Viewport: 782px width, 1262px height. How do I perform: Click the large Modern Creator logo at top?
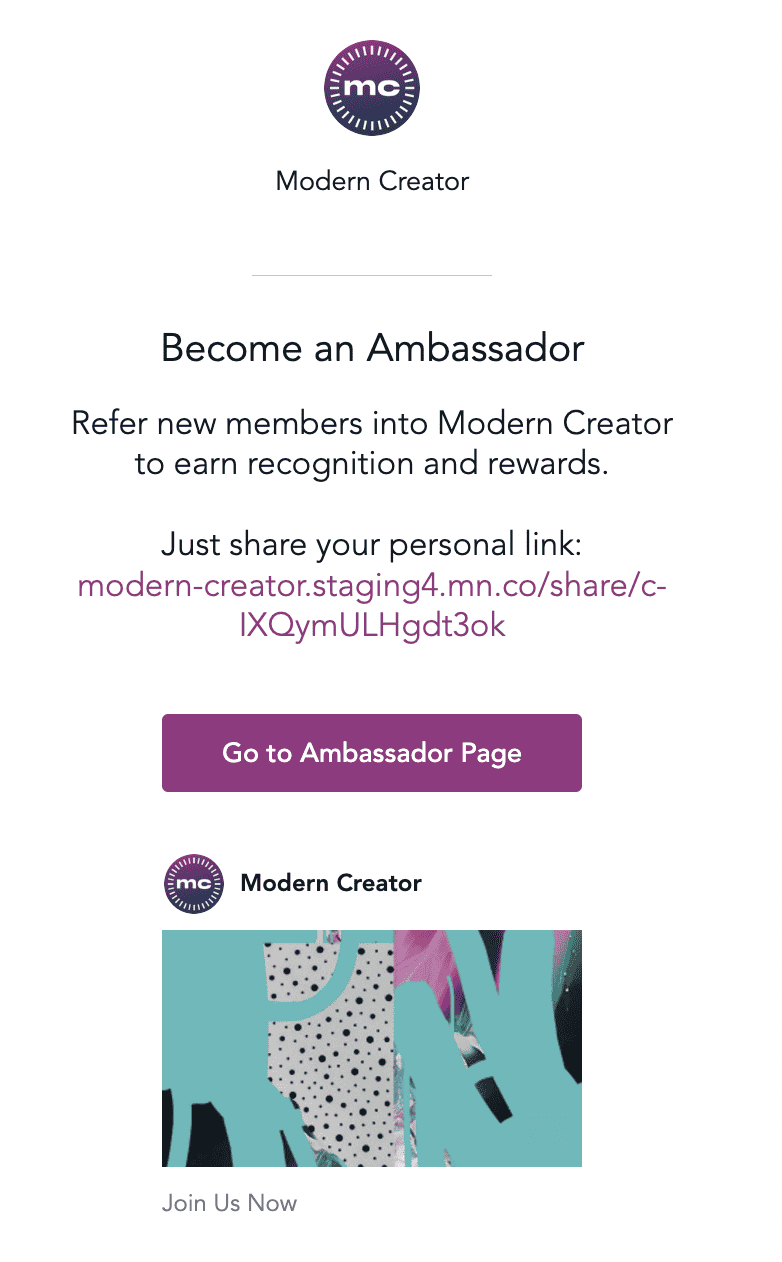pyautogui.click(x=372, y=89)
